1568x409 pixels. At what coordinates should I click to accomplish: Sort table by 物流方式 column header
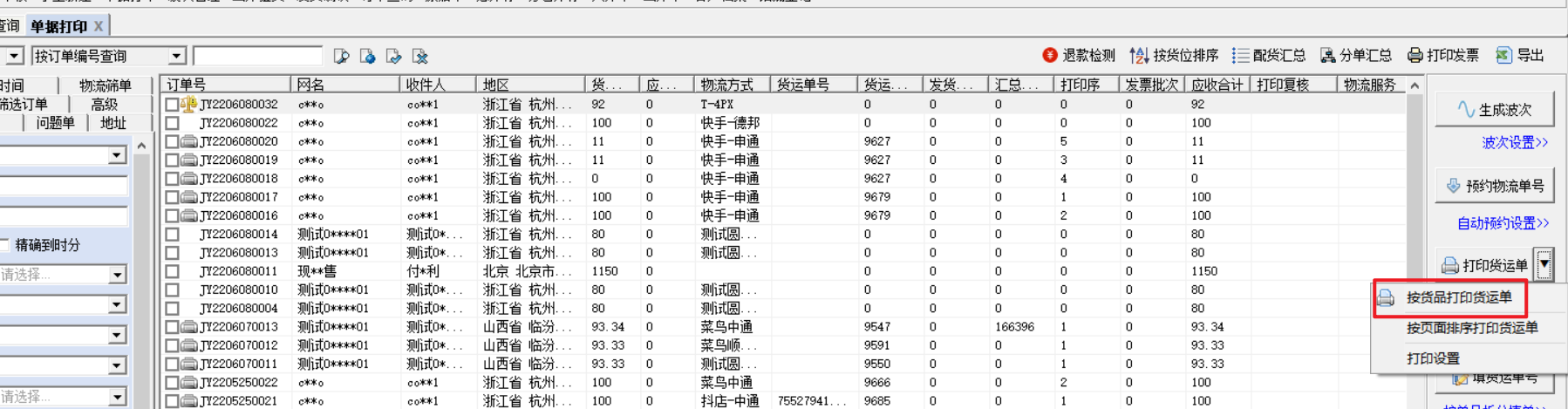[x=732, y=85]
